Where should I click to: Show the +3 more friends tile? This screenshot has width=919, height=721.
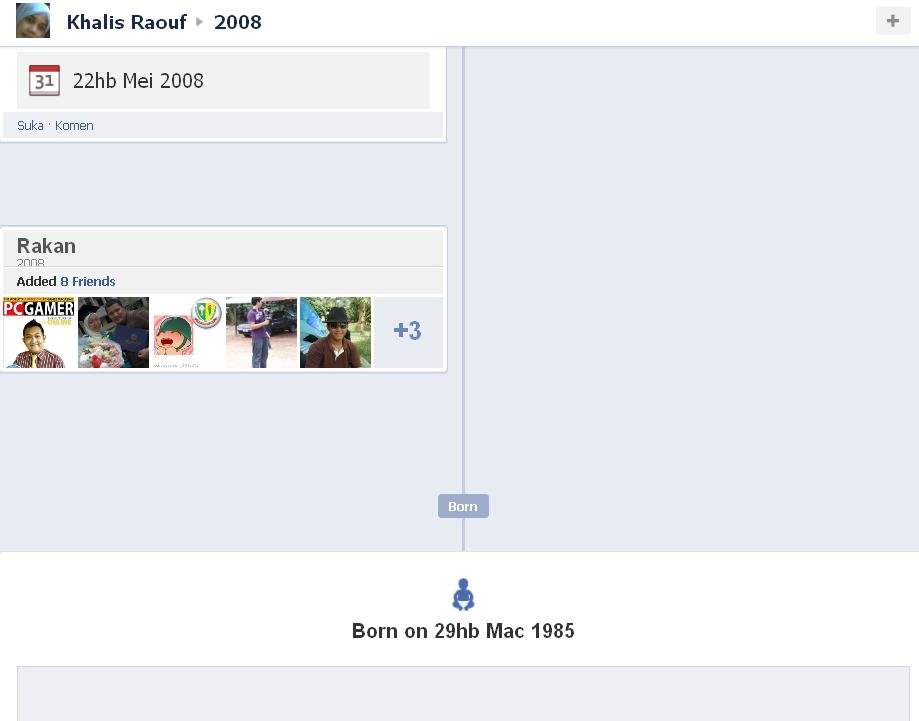click(x=409, y=332)
